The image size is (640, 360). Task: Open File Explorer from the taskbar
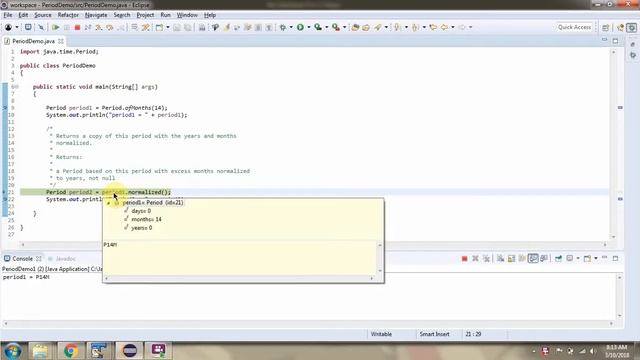pos(40,350)
